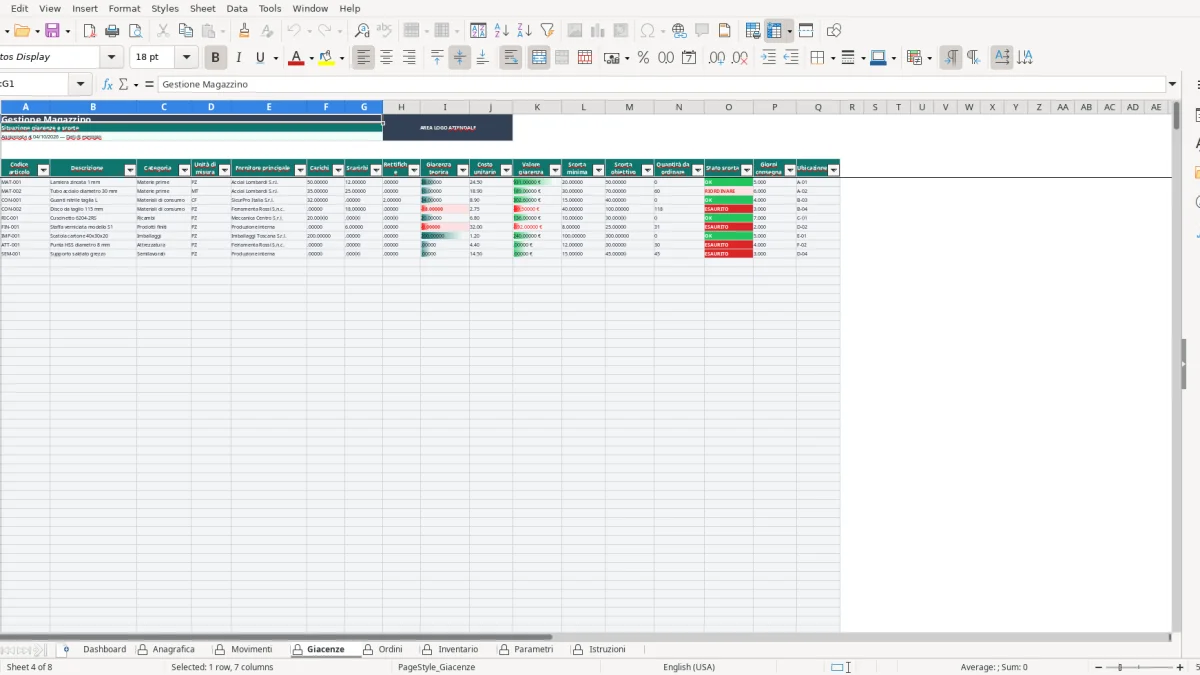Click Delete Decimal Place icon
Image resolution: width=1200 pixels, height=675 pixels.
[x=739, y=58]
